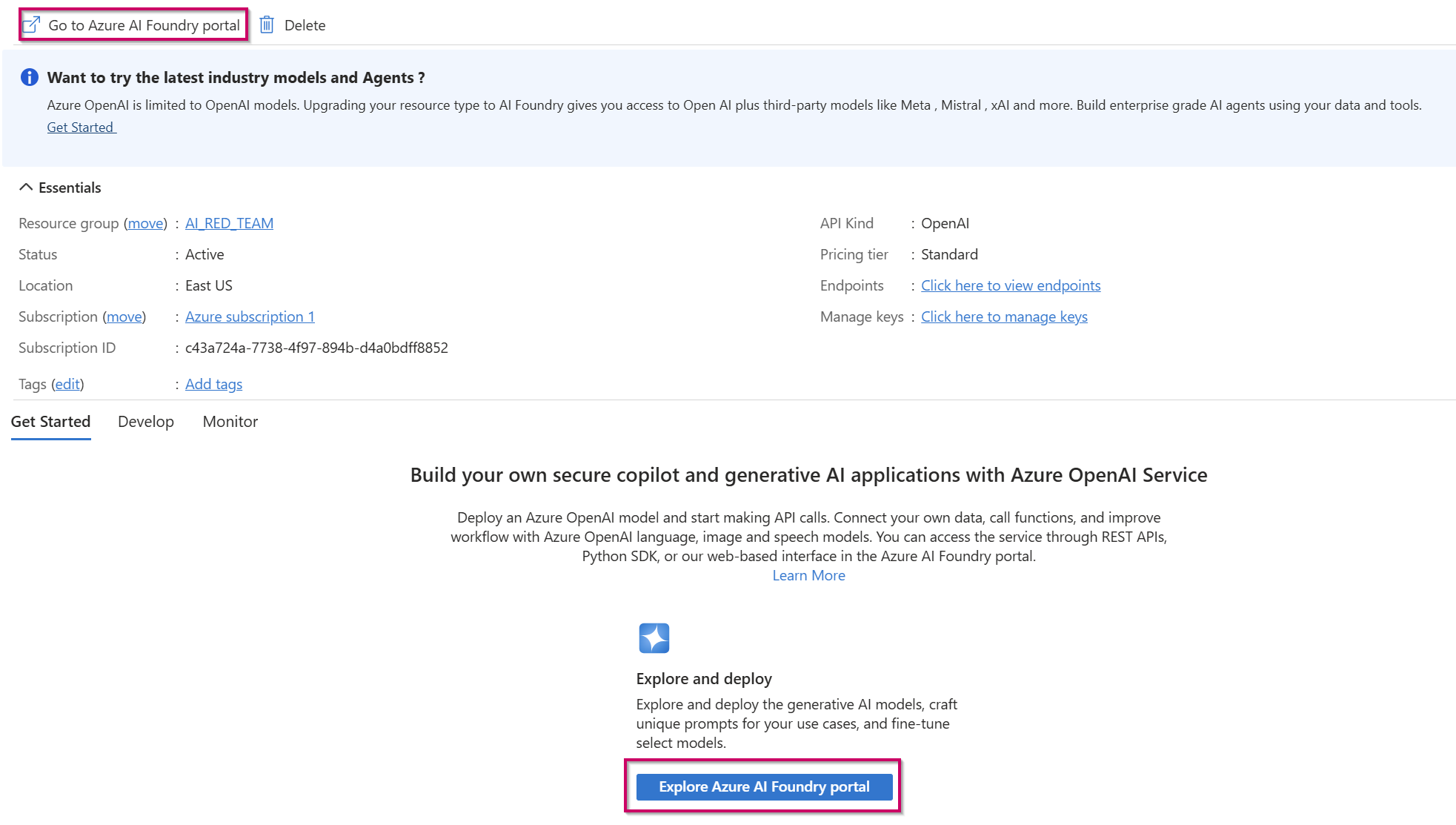Switch to the Develop tab
Viewport: 1456px width, 825px height.
[x=146, y=422]
